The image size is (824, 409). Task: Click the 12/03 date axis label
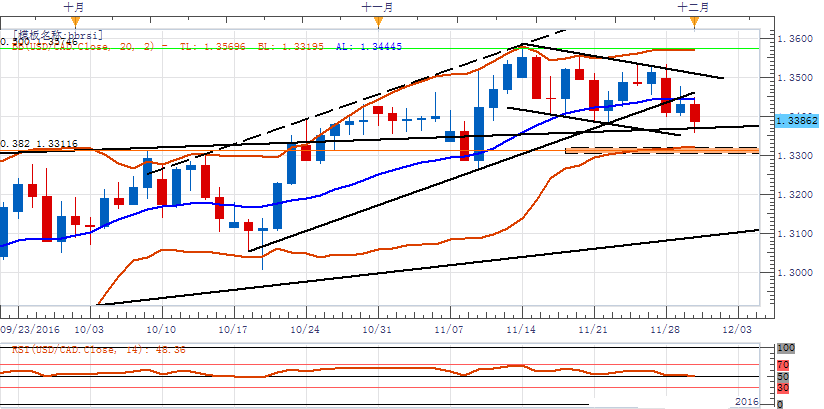click(738, 330)
